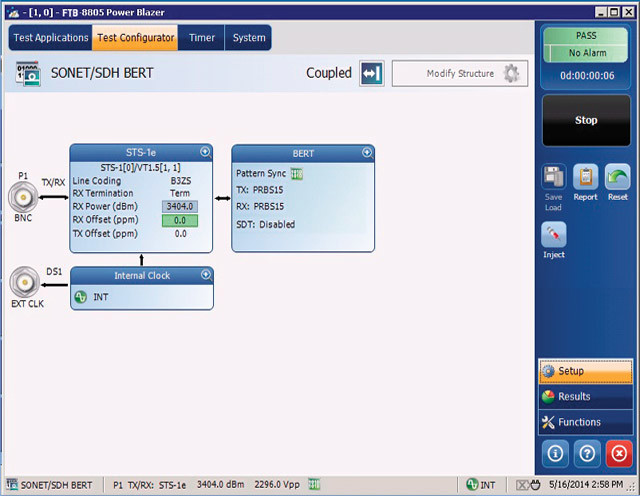This screenshot has height=496, width=640.
Task: Open the help question mark button
Action: coord(587,453)
